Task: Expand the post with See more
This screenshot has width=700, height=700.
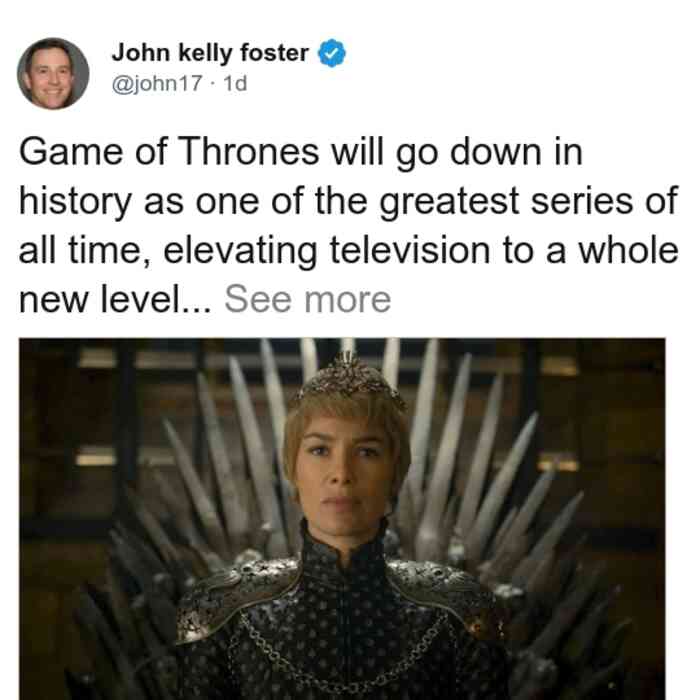Action: coord(308,299)
